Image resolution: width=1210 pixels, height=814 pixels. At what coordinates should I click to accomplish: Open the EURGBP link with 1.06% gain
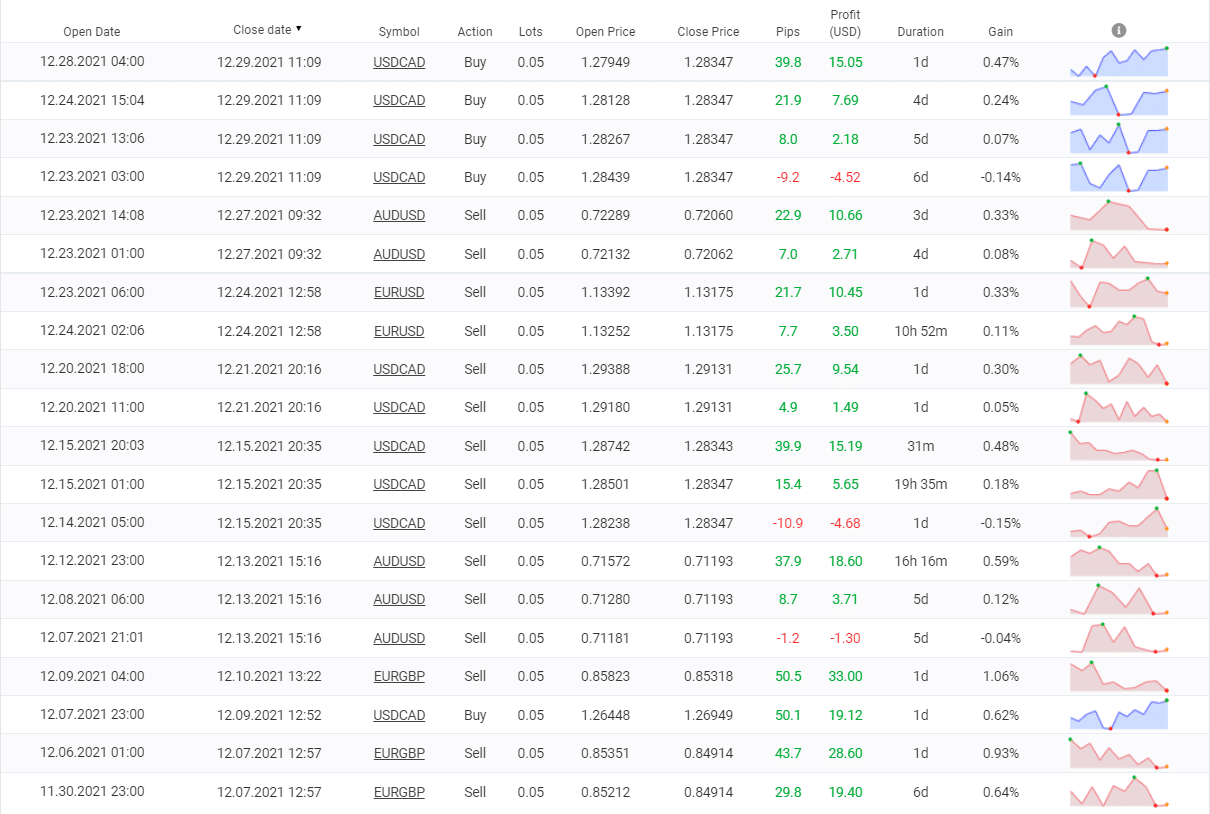[399, 676]
